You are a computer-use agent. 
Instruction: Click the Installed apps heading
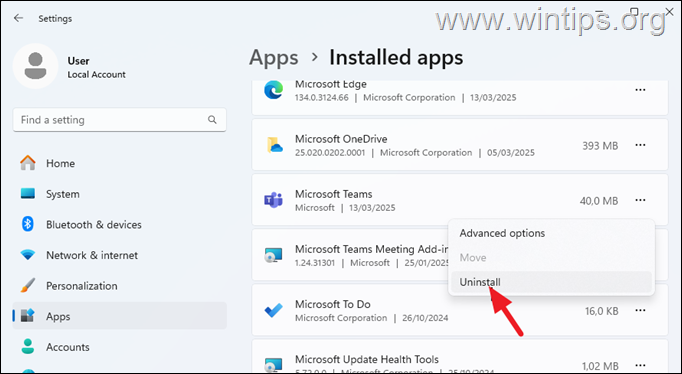click(x=396, y=57)
